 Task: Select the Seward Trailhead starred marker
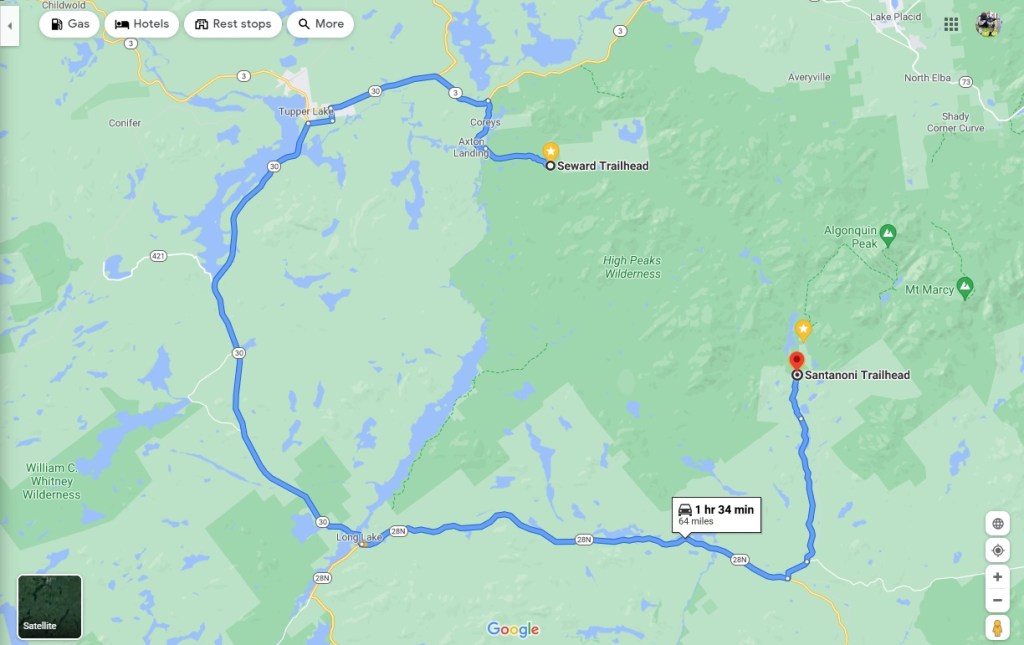click(551, 151)
